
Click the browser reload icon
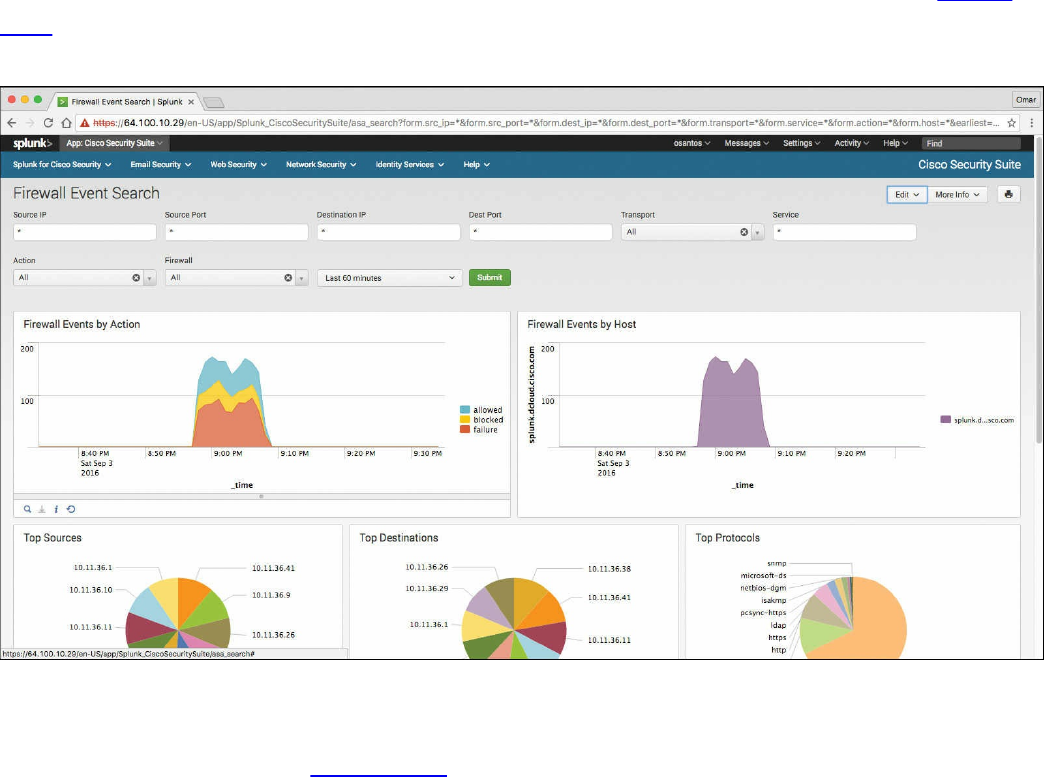[48, 123]
